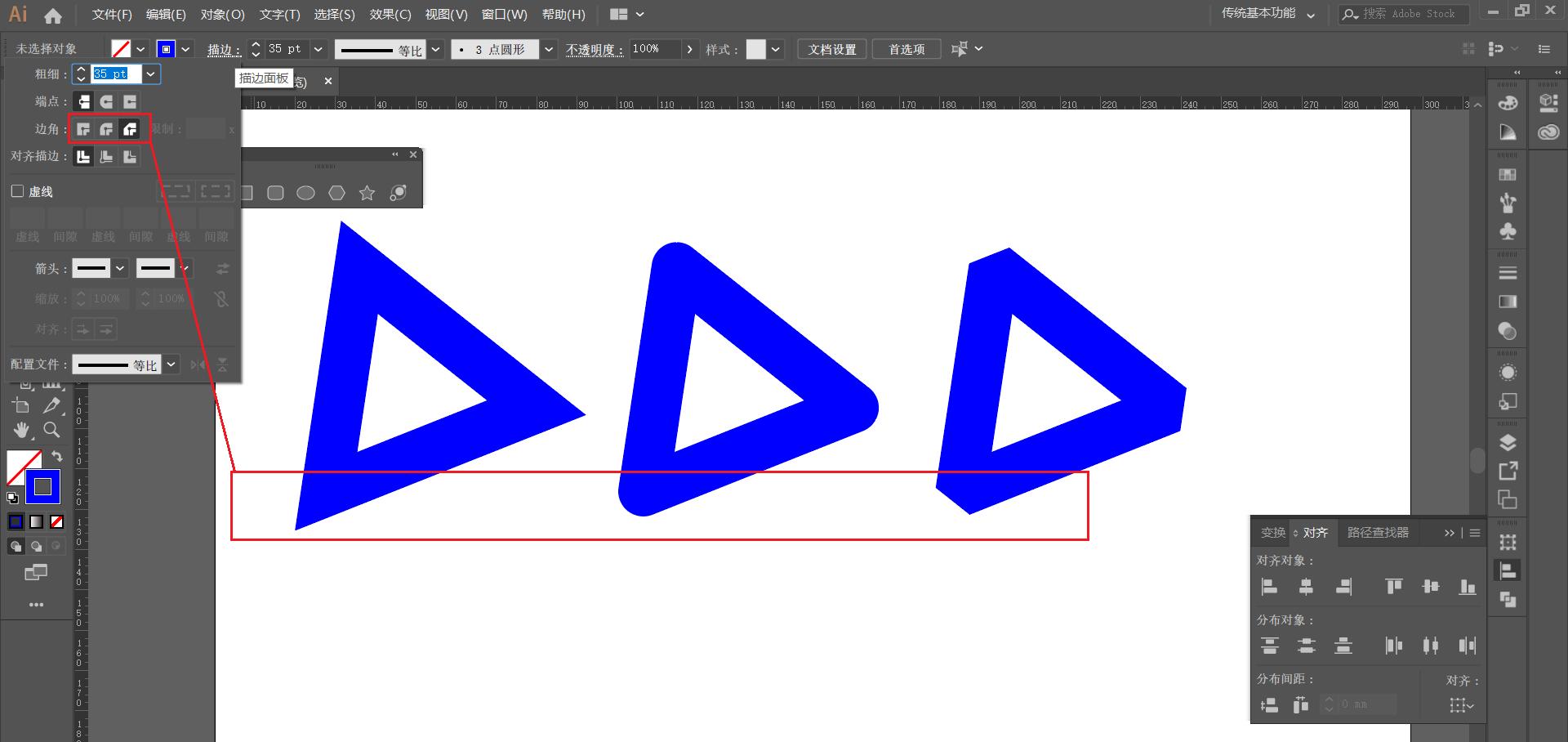This screenshot has width=1568, height=742.
Task: Reset to default fill and stroke
Action: [x=12, y=497]
